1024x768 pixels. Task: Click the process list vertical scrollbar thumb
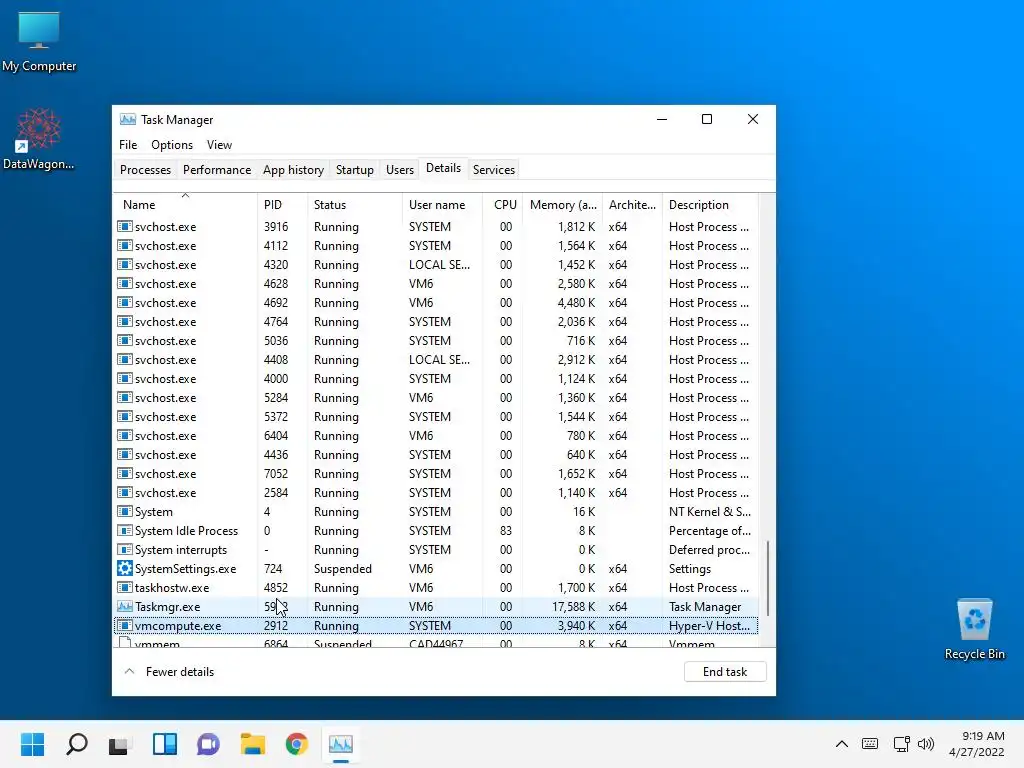pyautogui.click(x=767, y=578)
